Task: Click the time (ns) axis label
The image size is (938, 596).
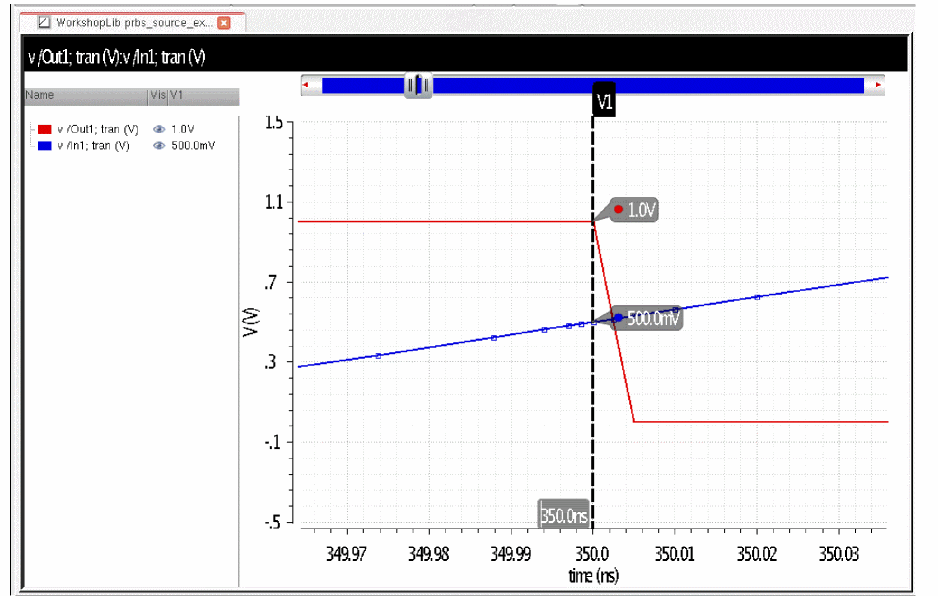Action: (593, 576)
